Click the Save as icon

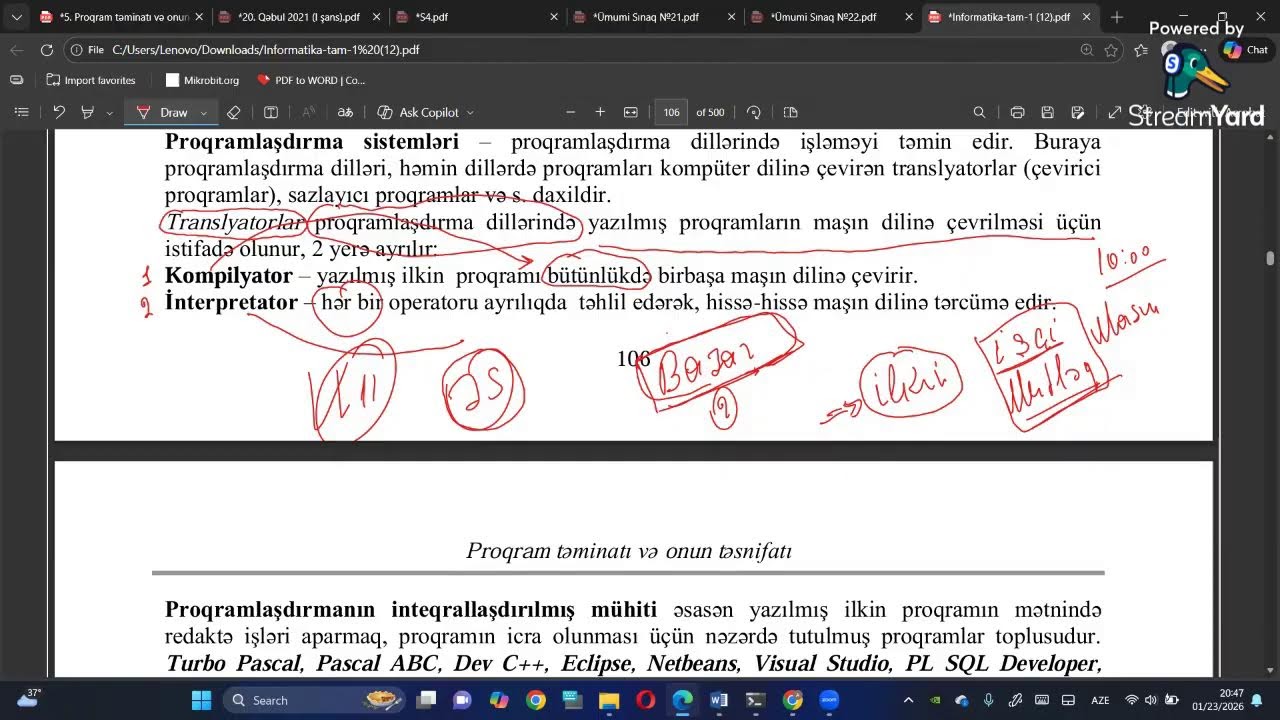[x=1078, y=112]
